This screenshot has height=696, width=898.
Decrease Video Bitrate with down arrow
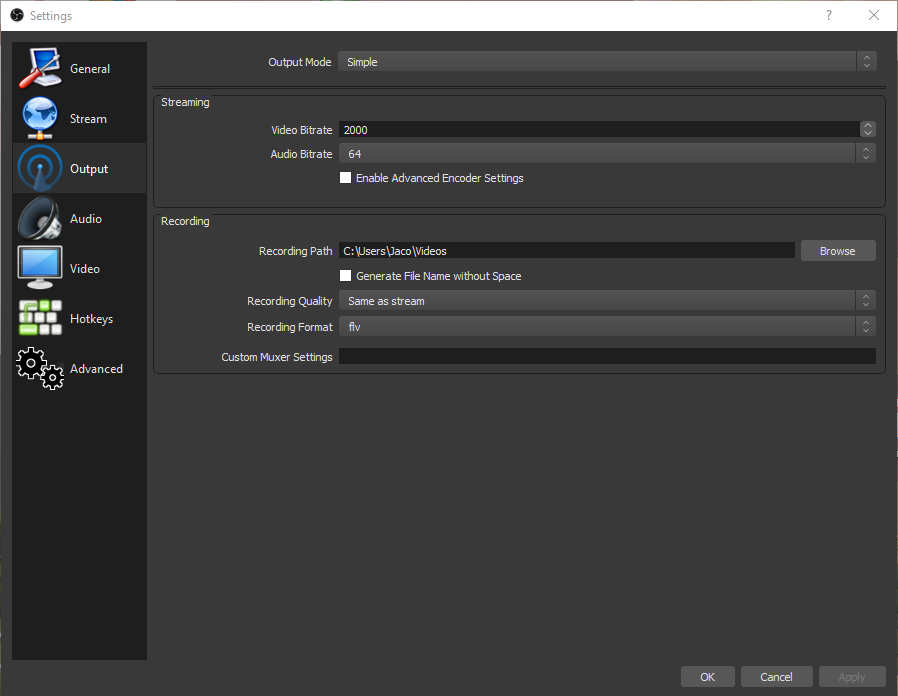click(868, 133)
